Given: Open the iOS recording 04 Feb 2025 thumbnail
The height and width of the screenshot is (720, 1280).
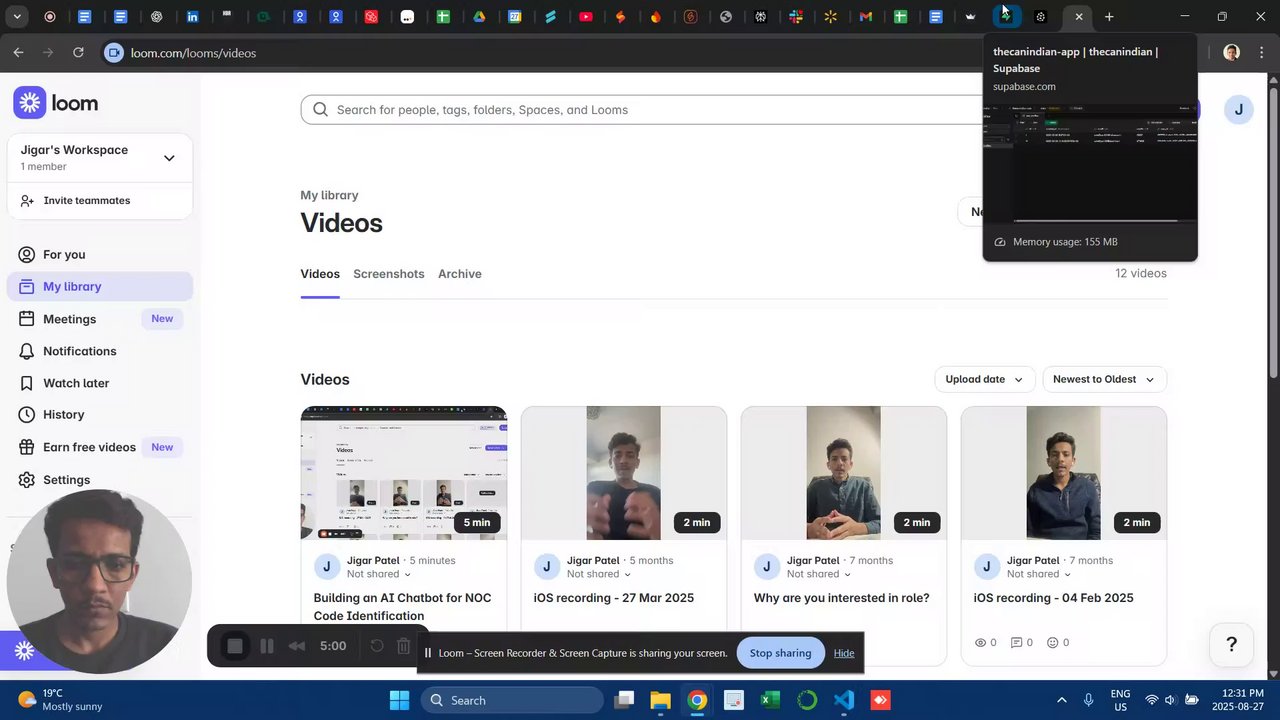Looking at the screenshot, I should (1064, 473).
